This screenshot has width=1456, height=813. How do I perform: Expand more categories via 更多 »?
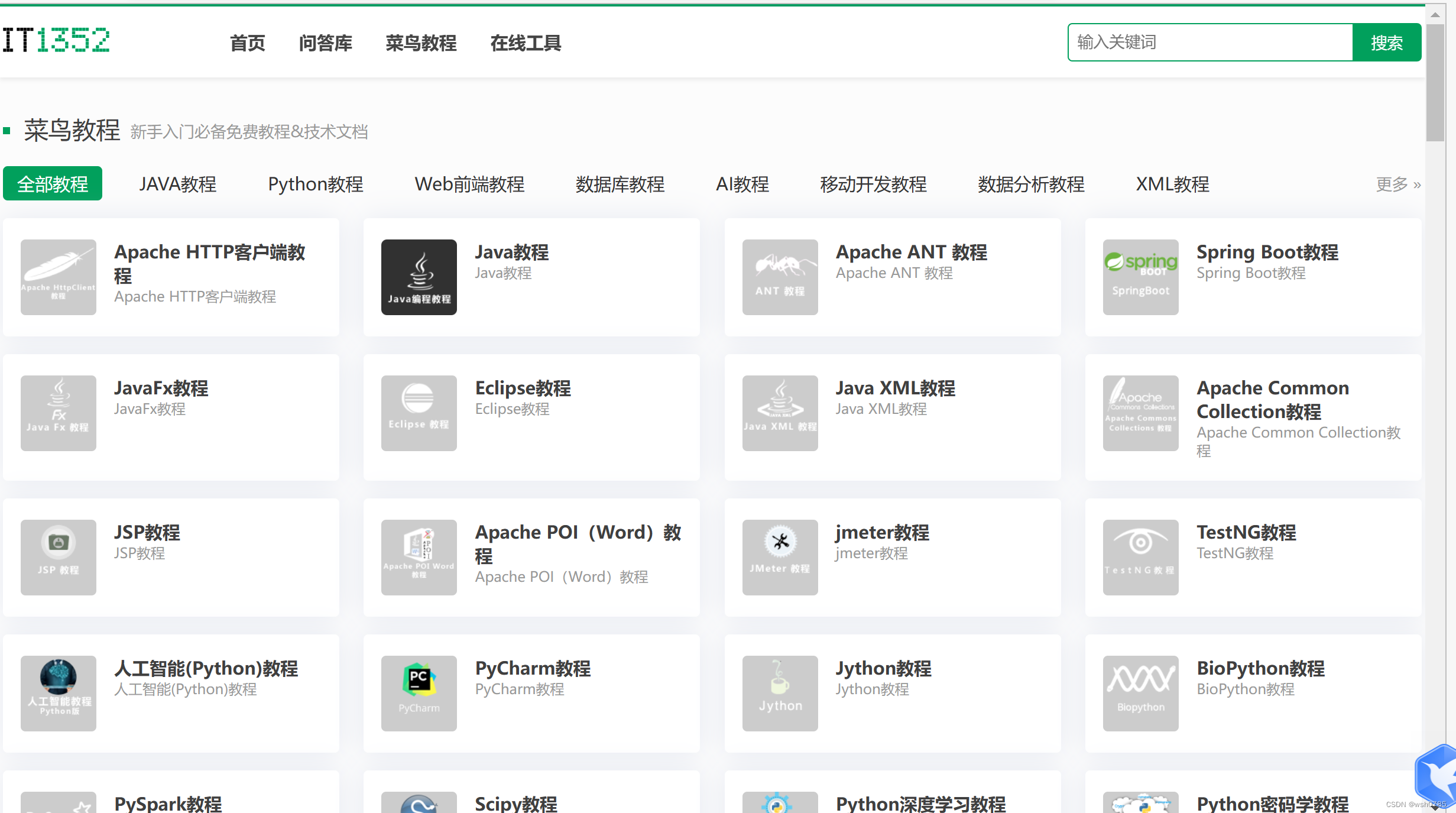coord(1397,184)
